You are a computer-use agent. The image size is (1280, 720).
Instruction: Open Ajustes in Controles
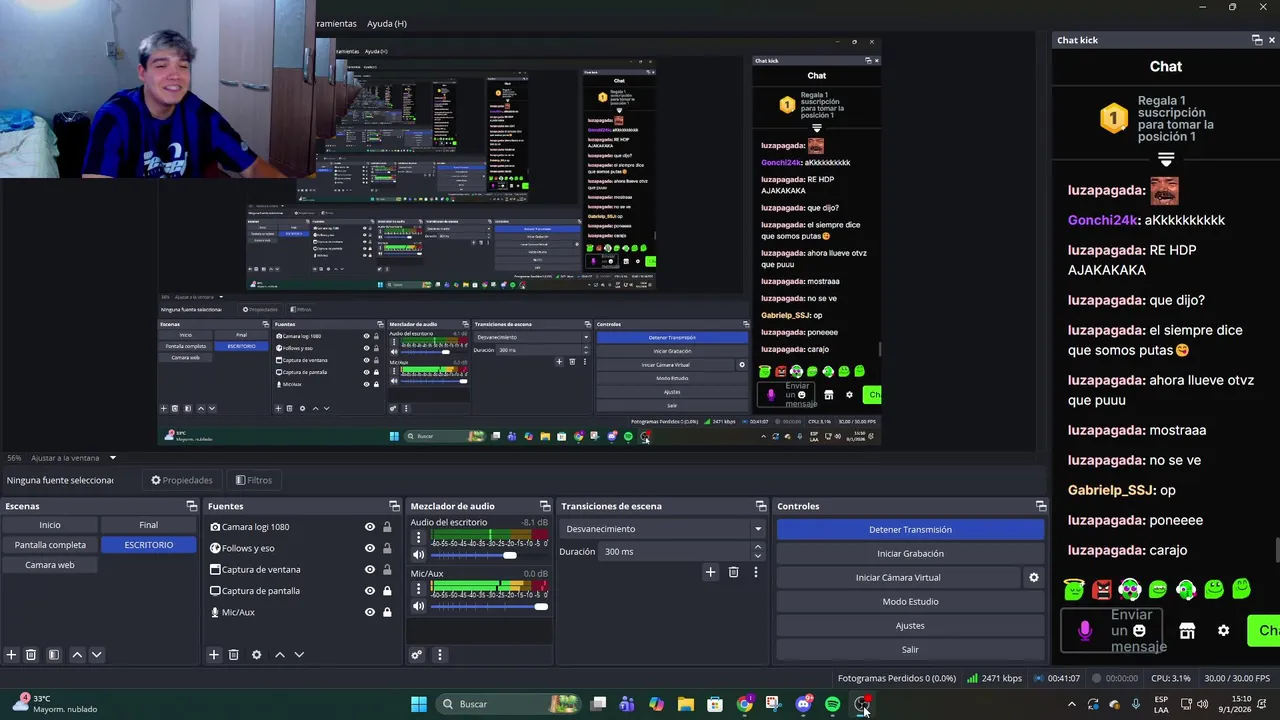click(910, 625)
